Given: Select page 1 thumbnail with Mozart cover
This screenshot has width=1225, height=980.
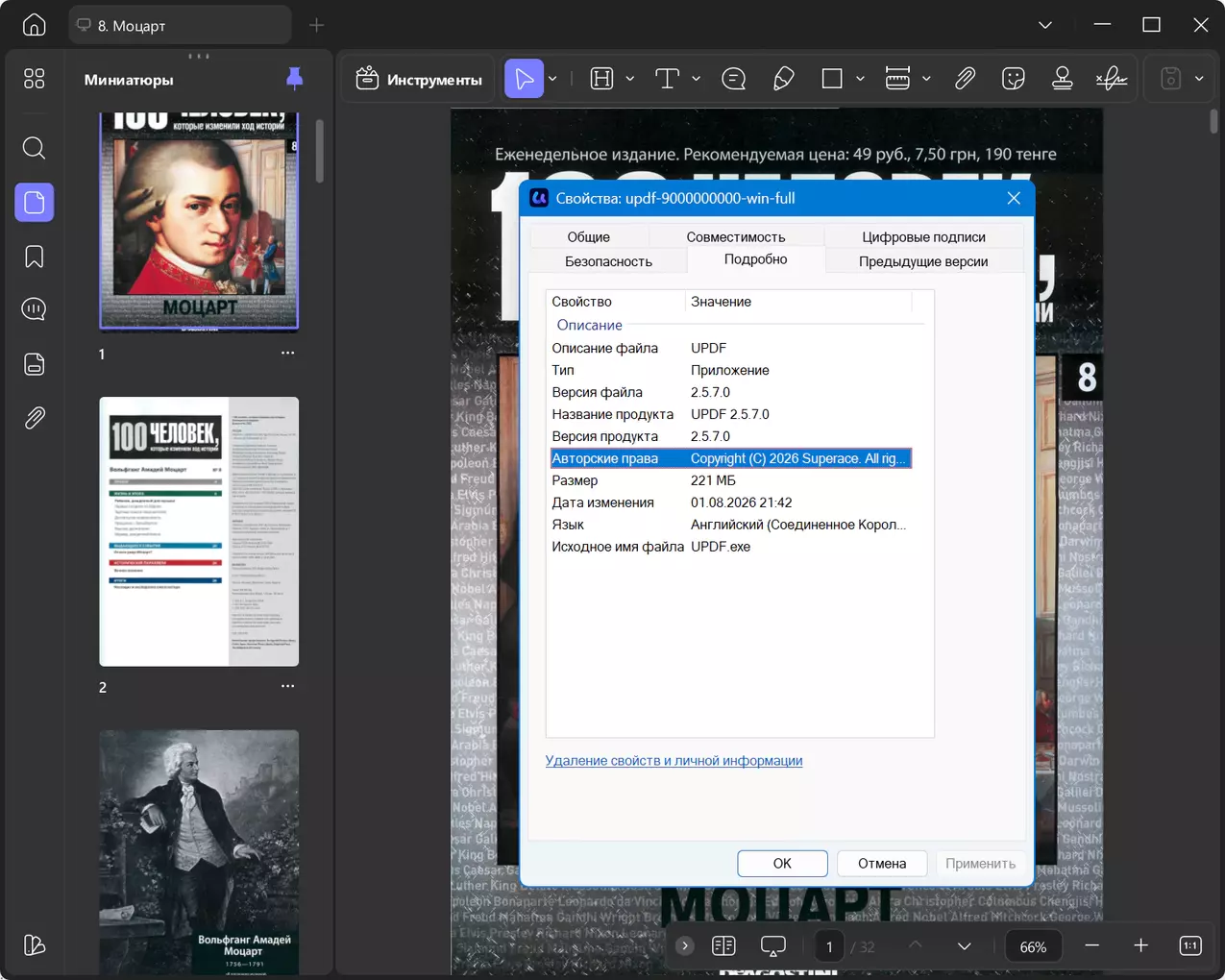Looking at the screenshot, I should point(199,221).
